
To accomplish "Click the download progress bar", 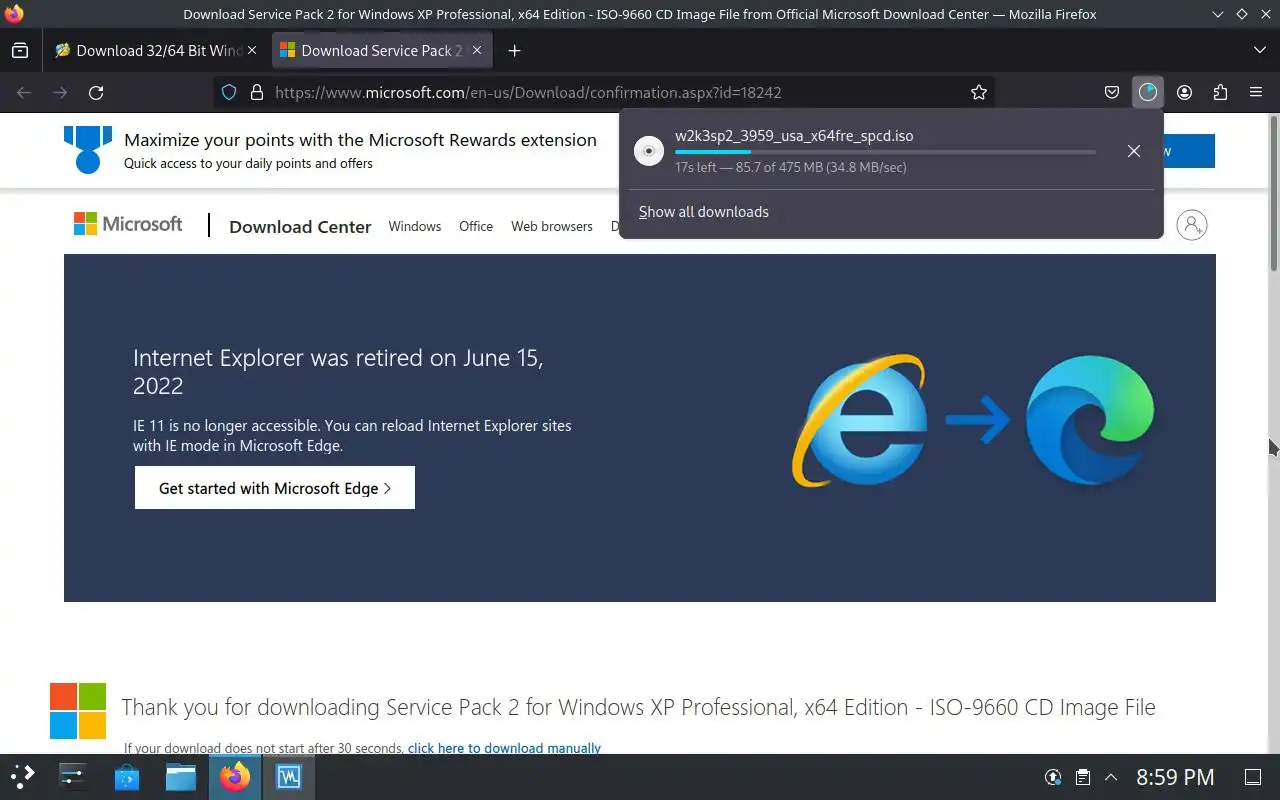I will pos(885,152).
